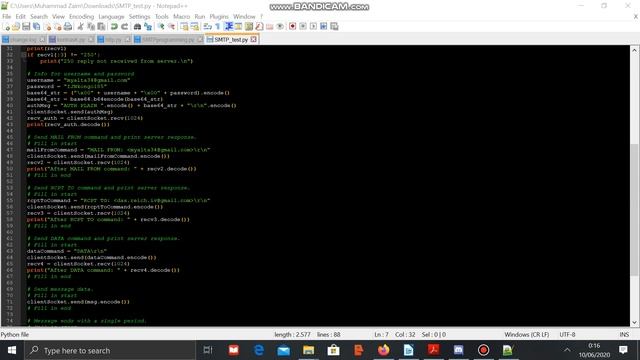This screenshot has height=360, width=640.
Task: Toggle Folder as Workspace icon
Action: tap(269, 27)
